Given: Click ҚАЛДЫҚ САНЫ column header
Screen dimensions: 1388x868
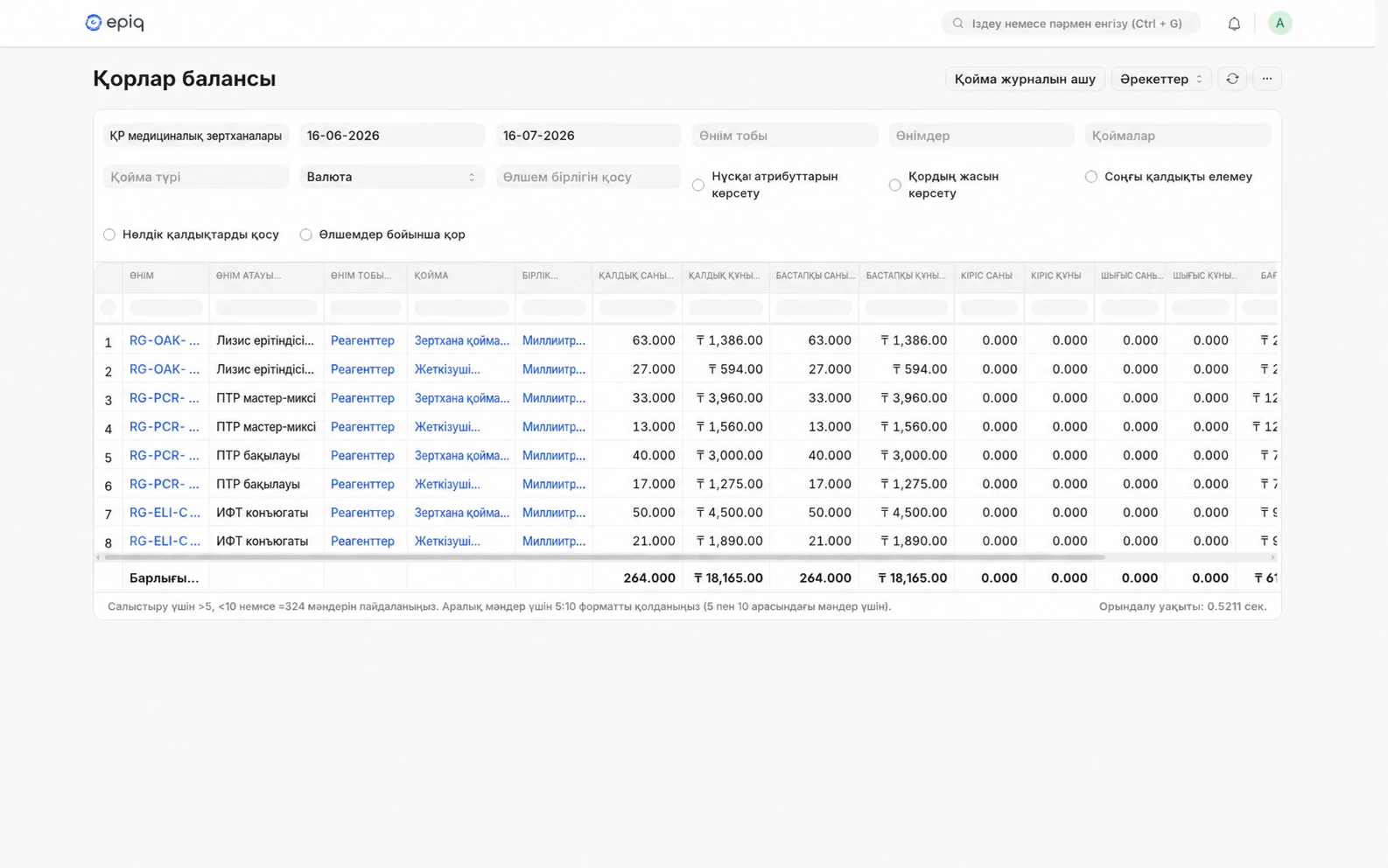Looking at the screenshot, I should 636,276.
